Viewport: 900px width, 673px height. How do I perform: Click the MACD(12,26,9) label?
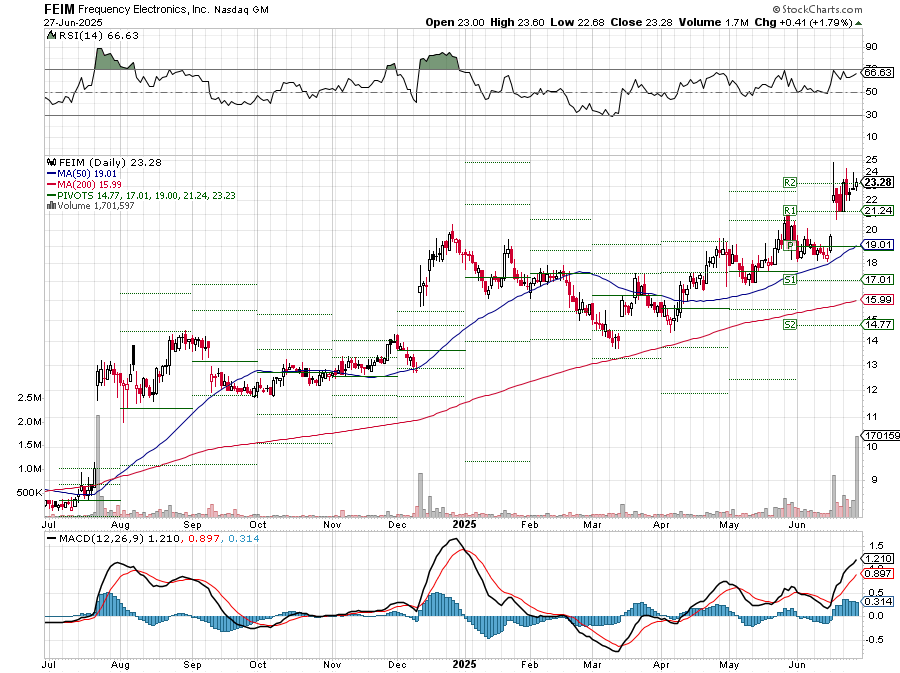pyautogui.click(x=102, y=539)
